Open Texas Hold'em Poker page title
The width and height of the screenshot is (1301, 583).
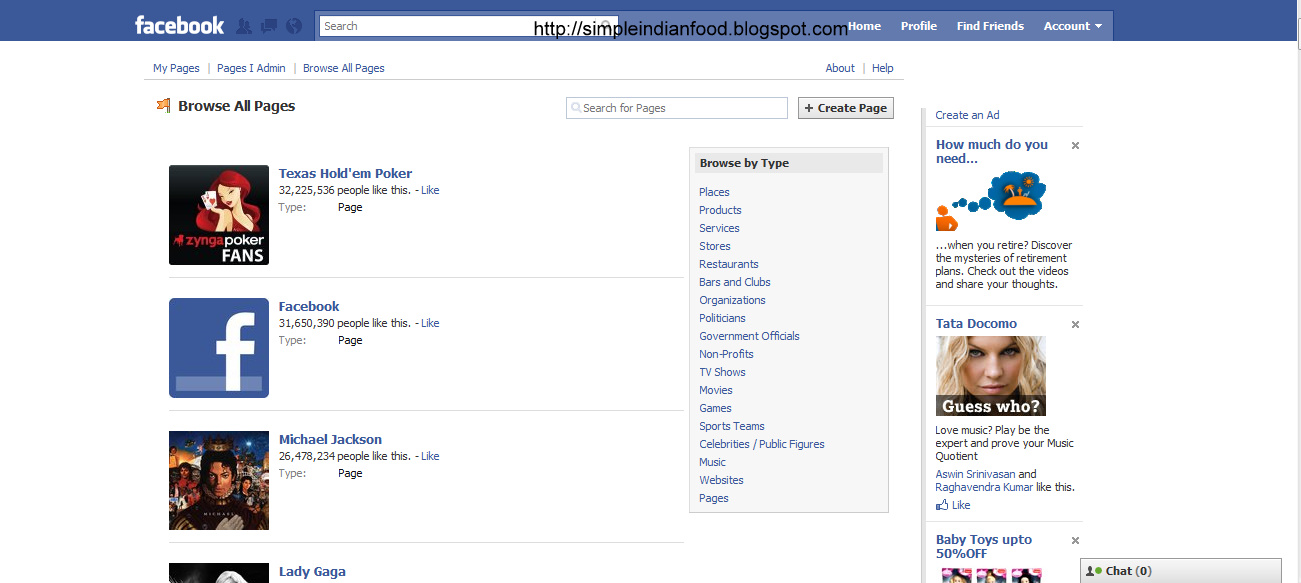pyautogui.click(x=345, y=173)
